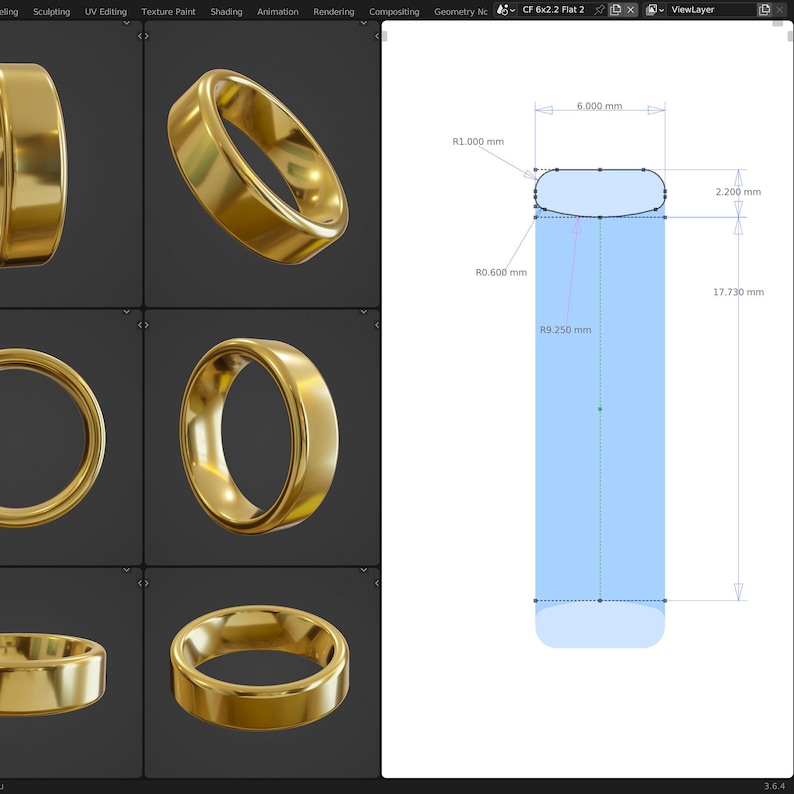794x794 pixels.
Task: Open the scene browse dropdown icon
Action: click(x=505, y=10)
